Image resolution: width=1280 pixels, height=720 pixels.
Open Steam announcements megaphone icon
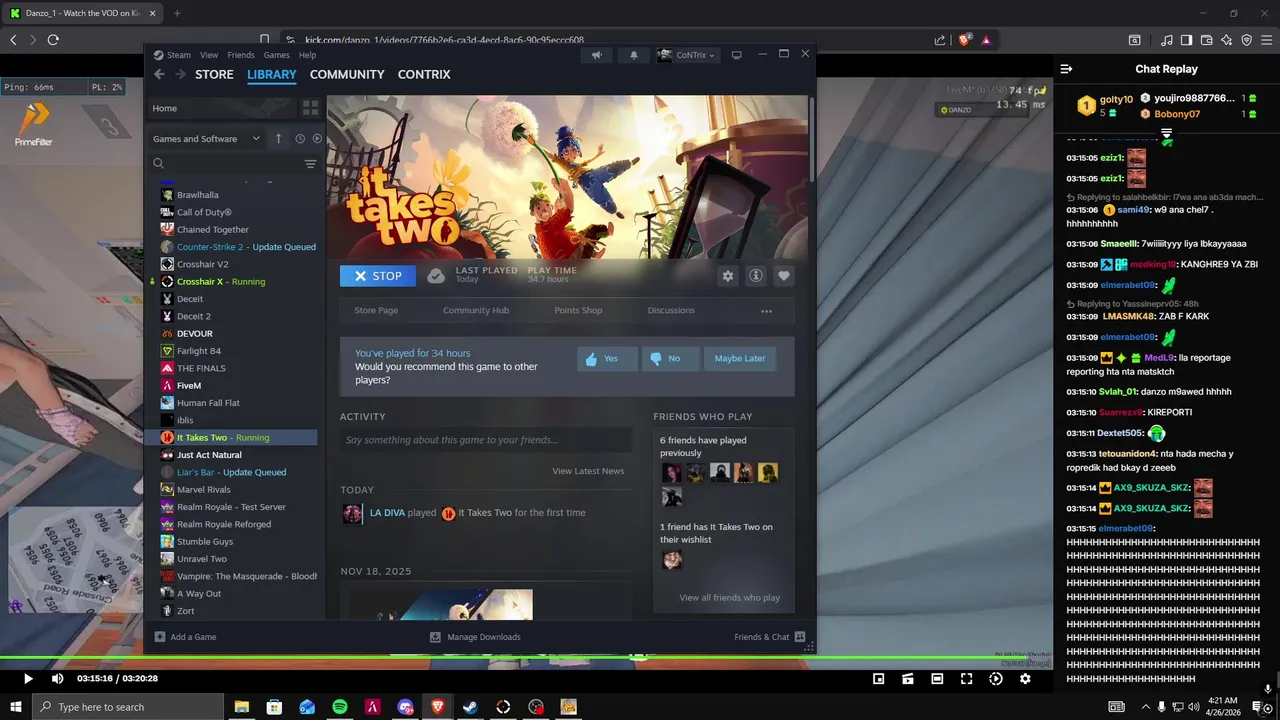tap(596, 55)
